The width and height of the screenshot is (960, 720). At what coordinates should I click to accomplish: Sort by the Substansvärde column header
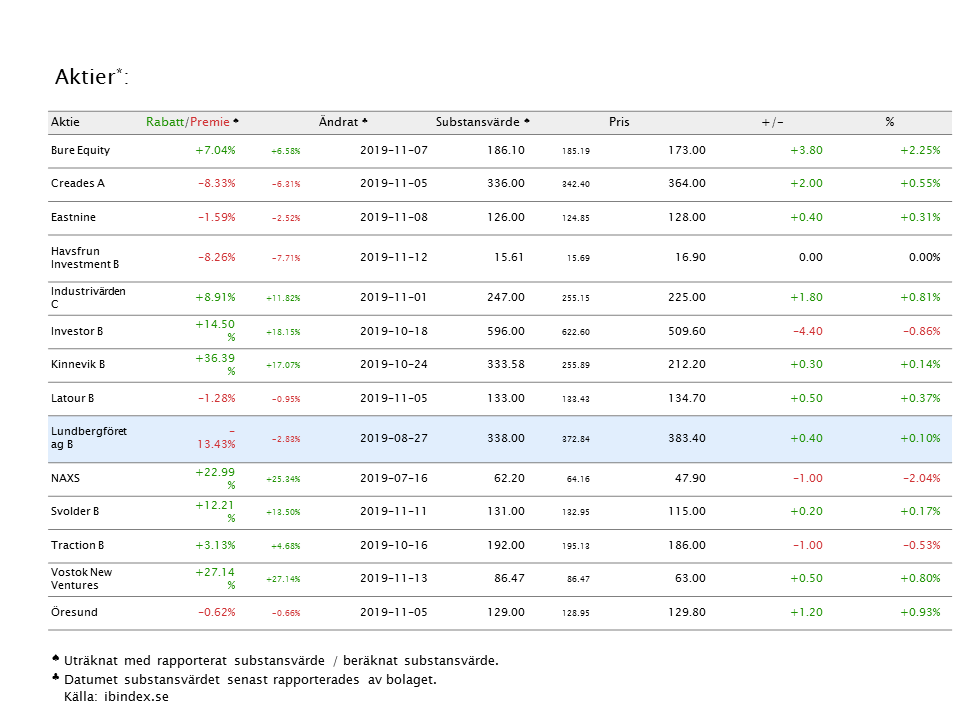[x=482, y=122]
